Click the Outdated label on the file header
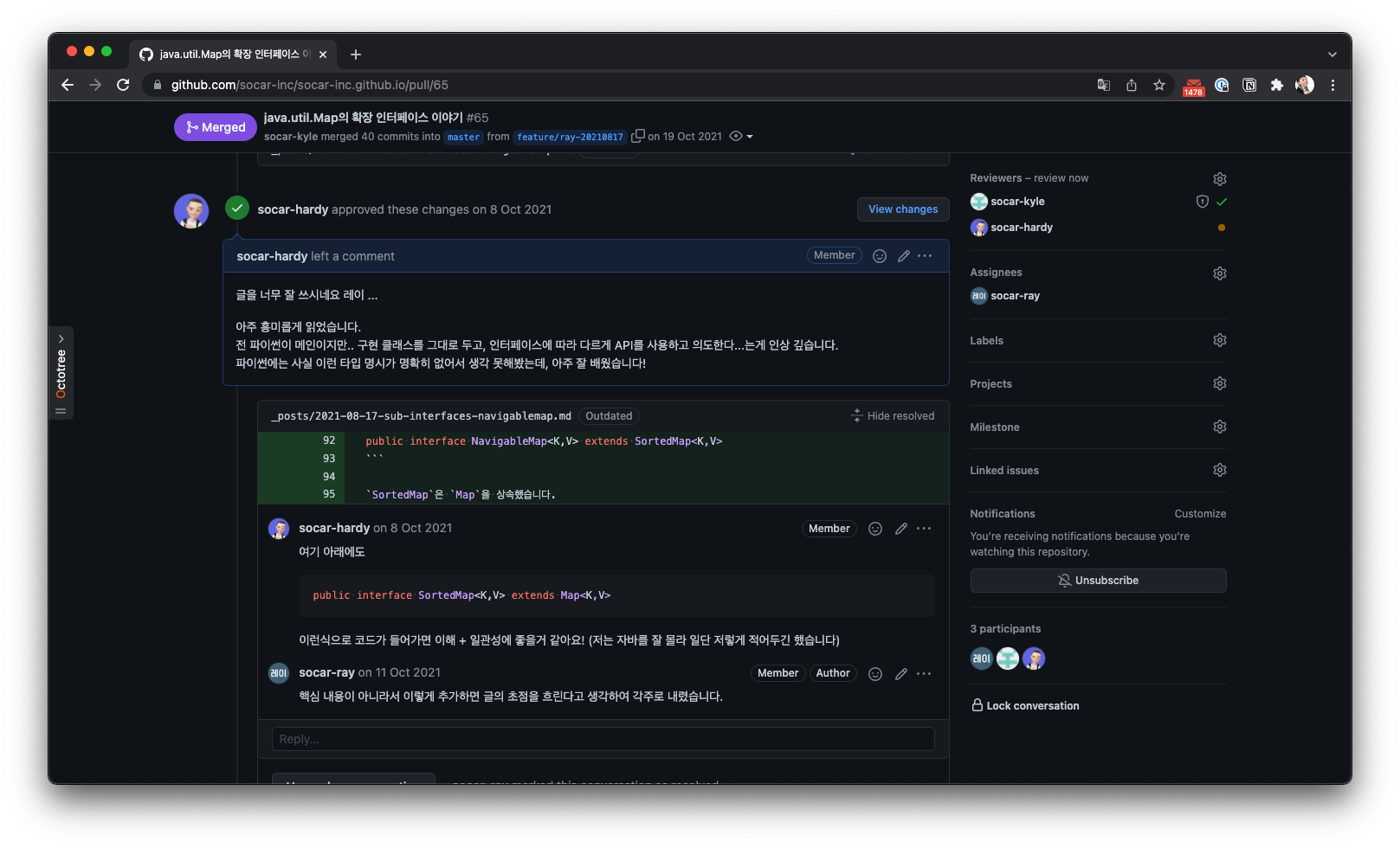The height and width of the screenshot is (848, 1400). [x=609, y=416]
